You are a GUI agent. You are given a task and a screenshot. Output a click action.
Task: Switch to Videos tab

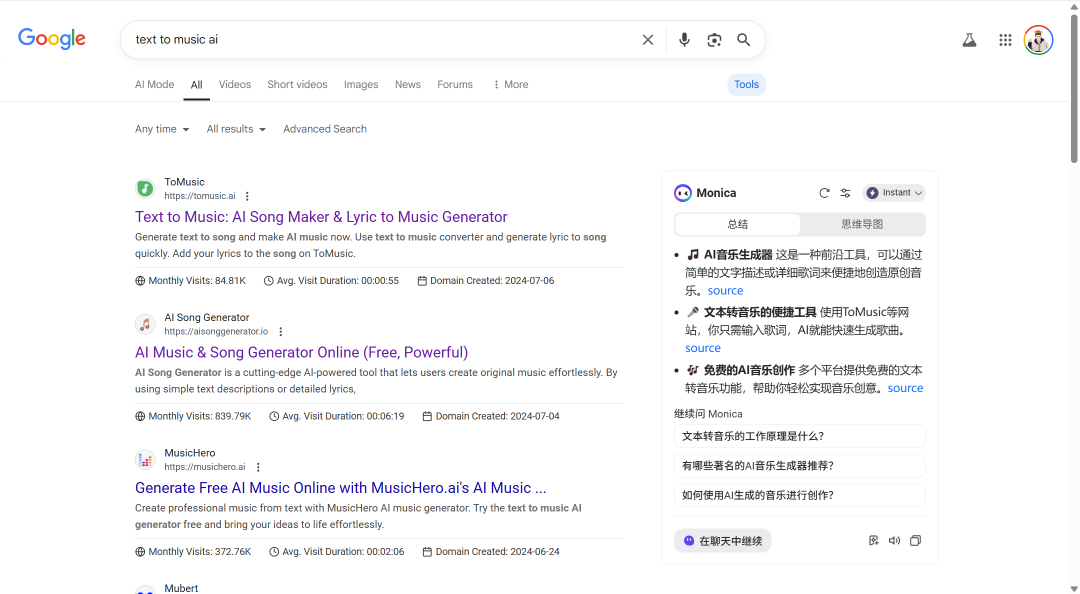click(x=235, y=84)
